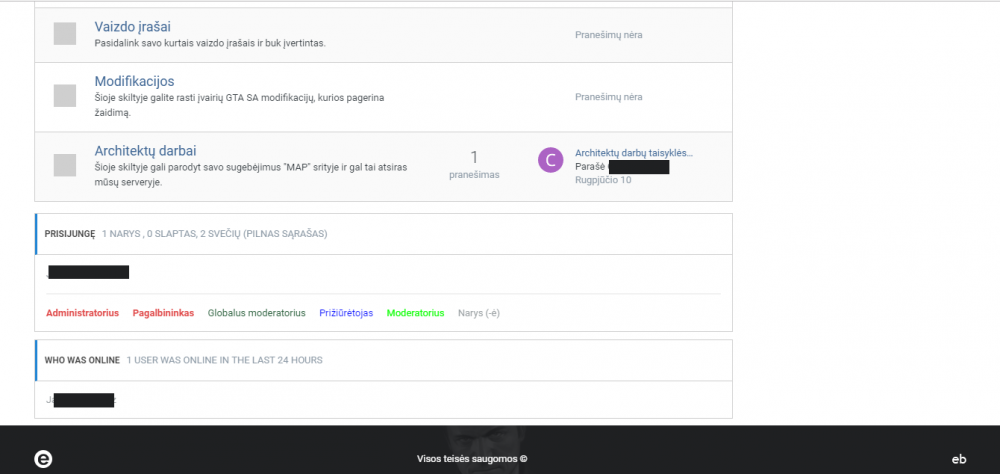
Task: Open the Modifikacijos forum section
Action: pyautogui.click(x=134, y=81)
